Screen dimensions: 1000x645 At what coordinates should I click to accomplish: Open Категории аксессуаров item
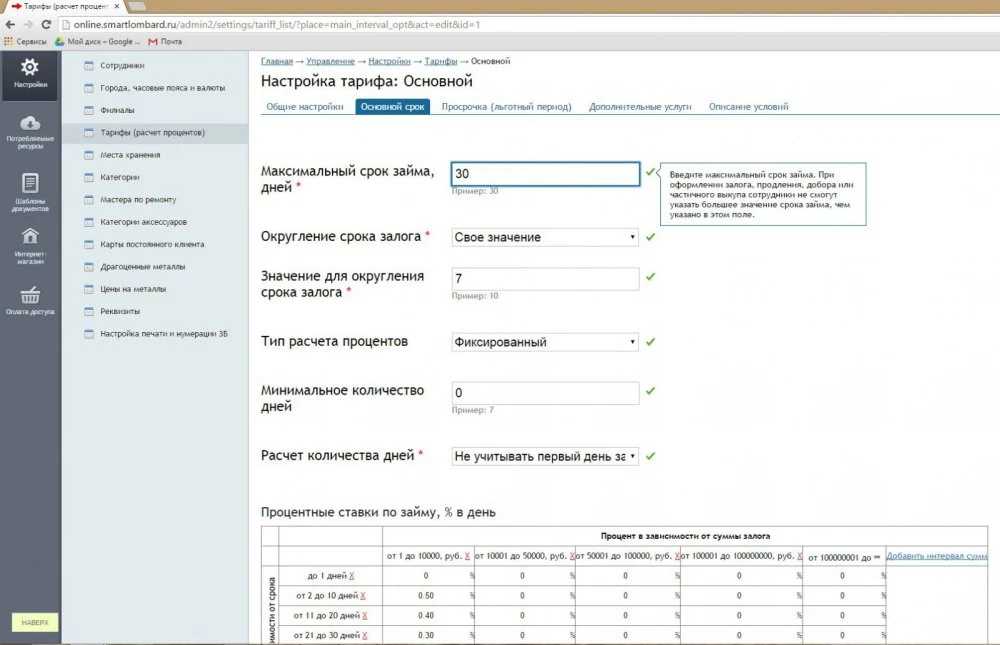click(143, 221)
